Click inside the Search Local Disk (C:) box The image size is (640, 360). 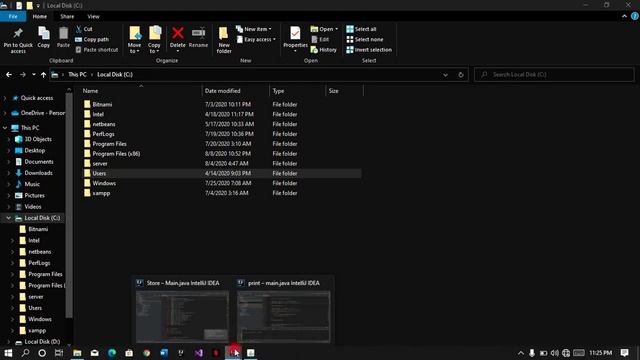click(554, 75)
